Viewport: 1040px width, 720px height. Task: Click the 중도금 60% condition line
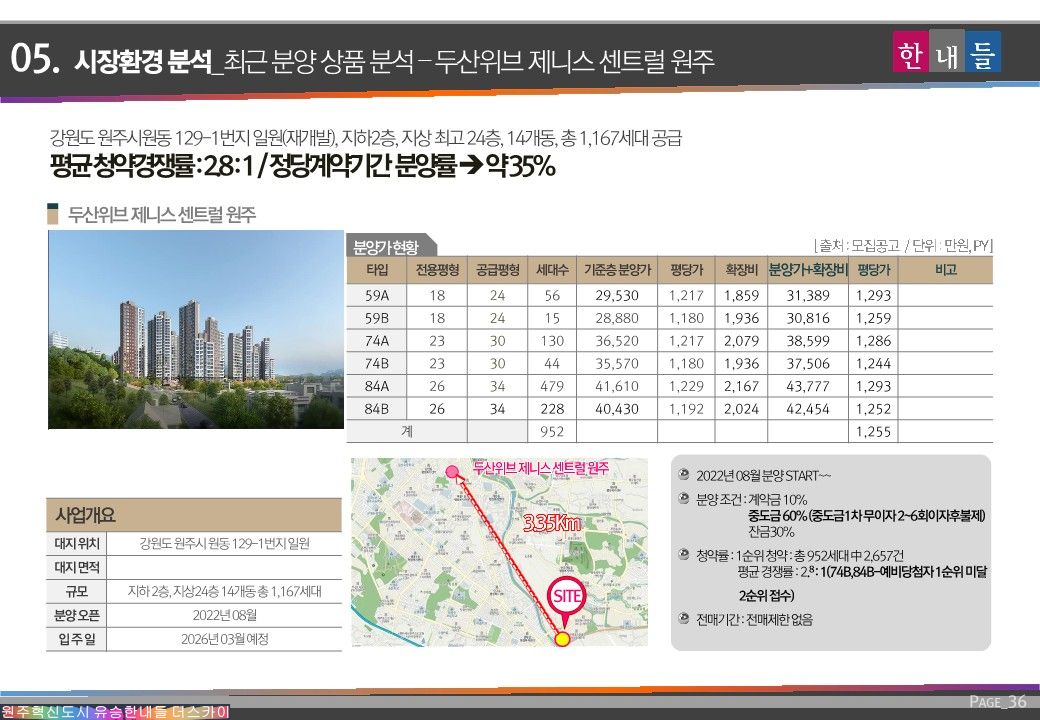[867, 516]
